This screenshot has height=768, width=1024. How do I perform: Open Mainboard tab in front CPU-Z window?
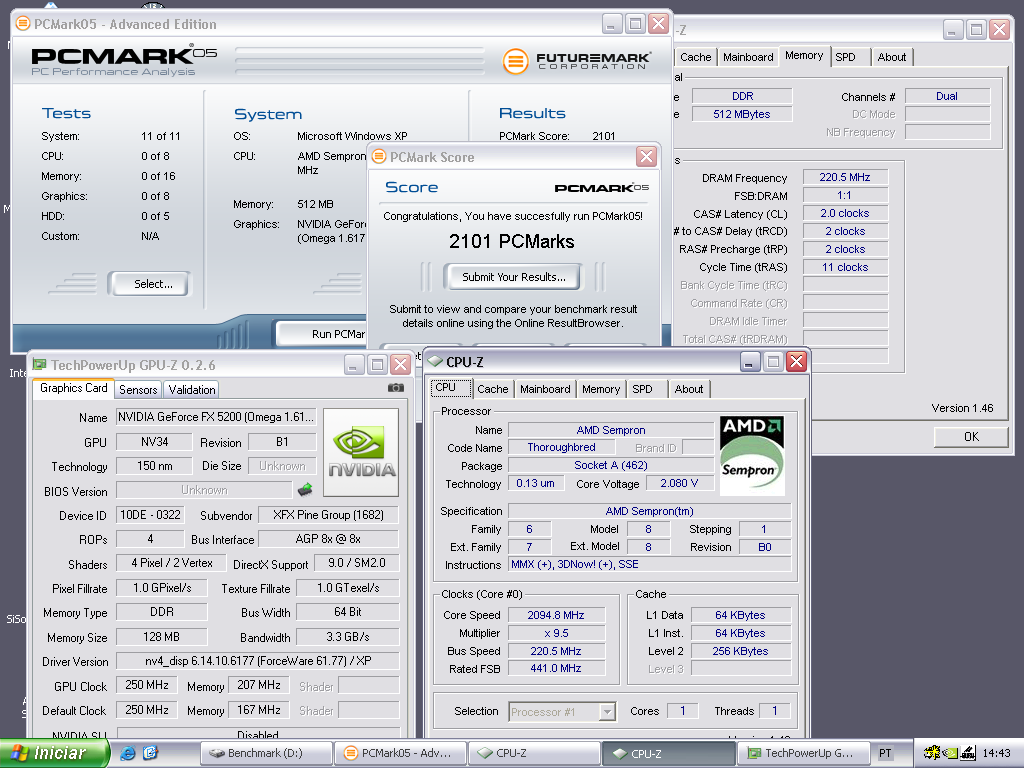[545, 389]
